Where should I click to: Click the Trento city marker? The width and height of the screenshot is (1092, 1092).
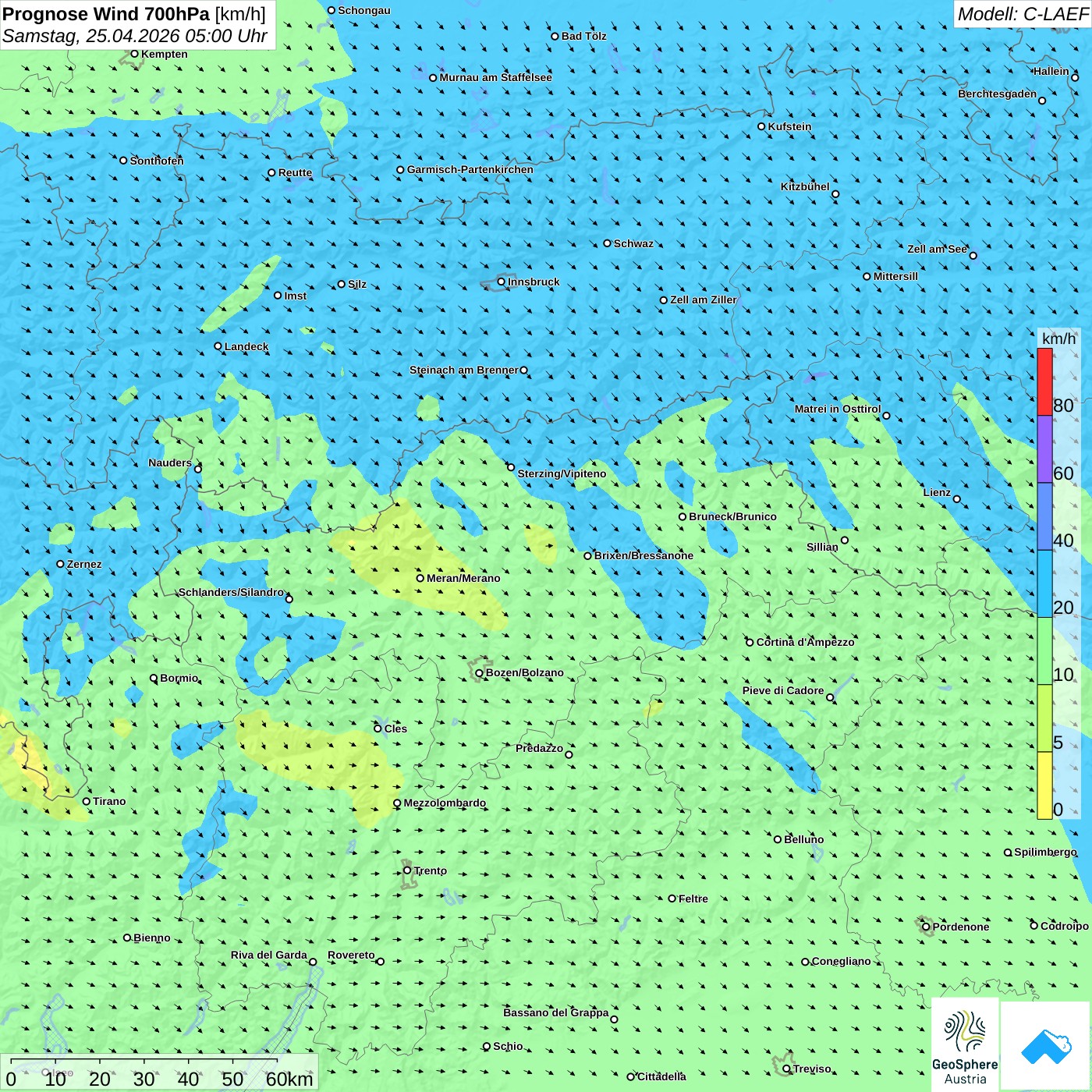pyautogui.click(x=407, y=870)
